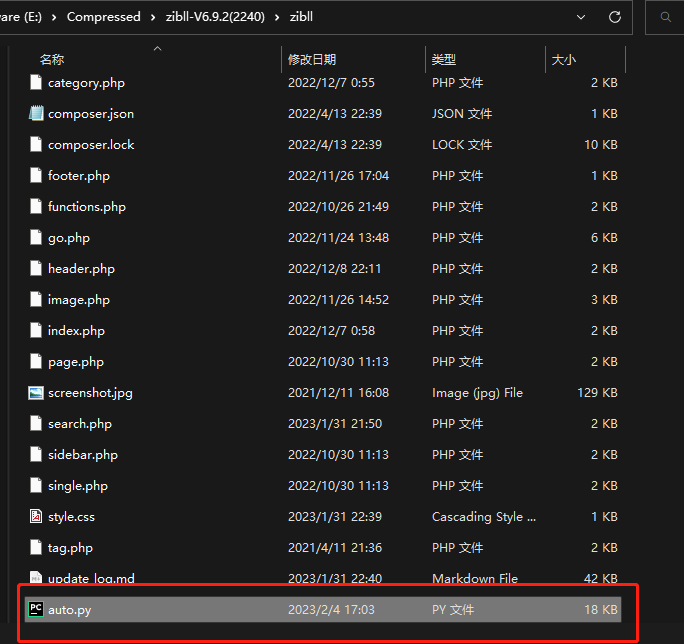
Task: Select the index.php file
Action: click(76, 331)
